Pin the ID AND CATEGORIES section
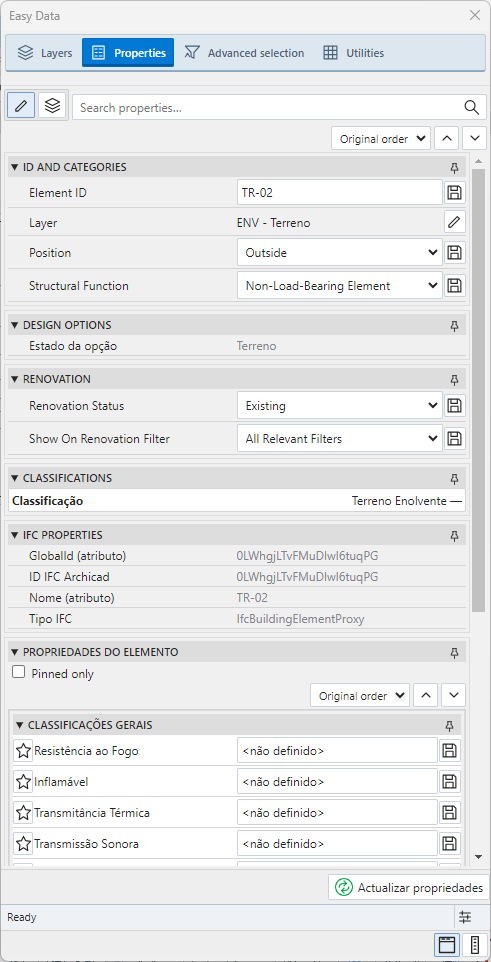 click(454, 167)
